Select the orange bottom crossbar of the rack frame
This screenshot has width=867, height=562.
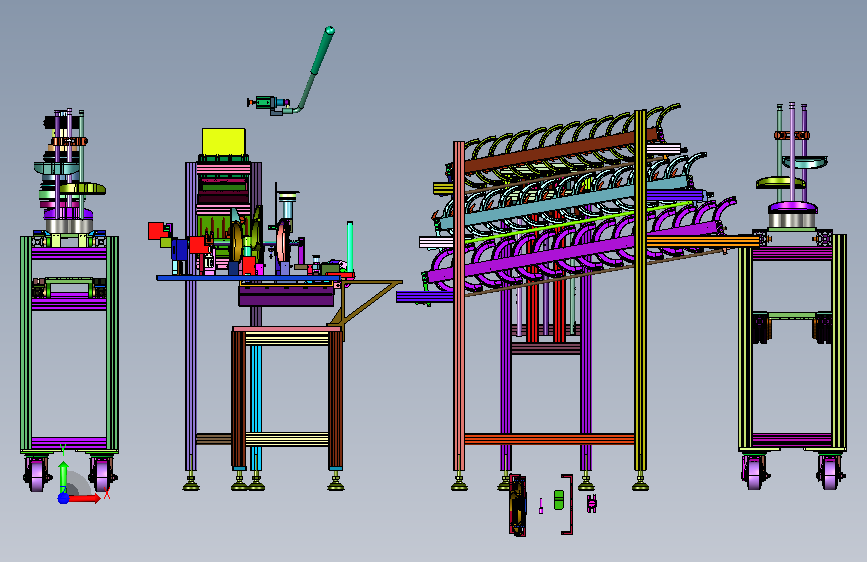click(549, 439)
